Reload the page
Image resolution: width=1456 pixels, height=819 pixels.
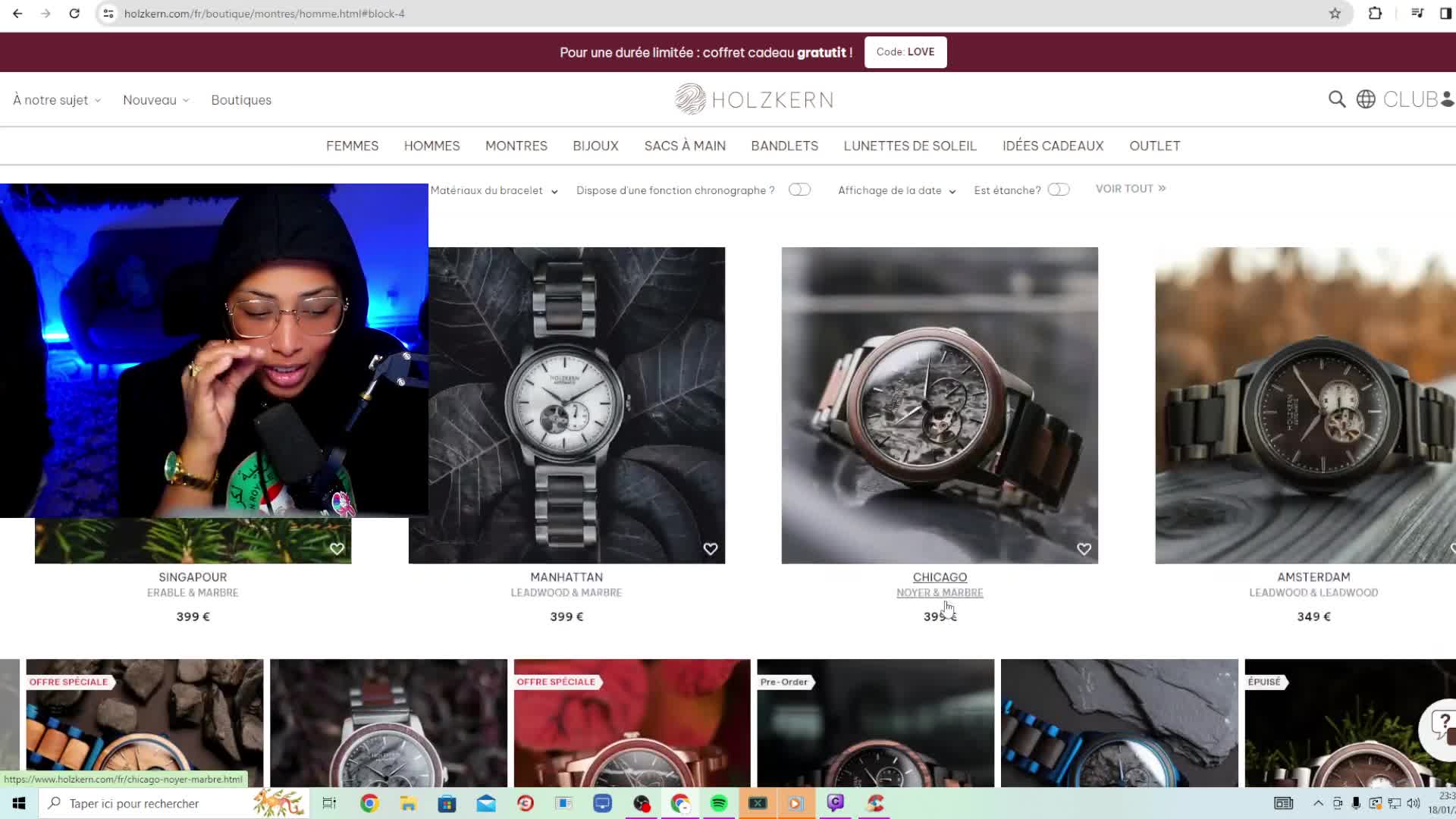74,14
